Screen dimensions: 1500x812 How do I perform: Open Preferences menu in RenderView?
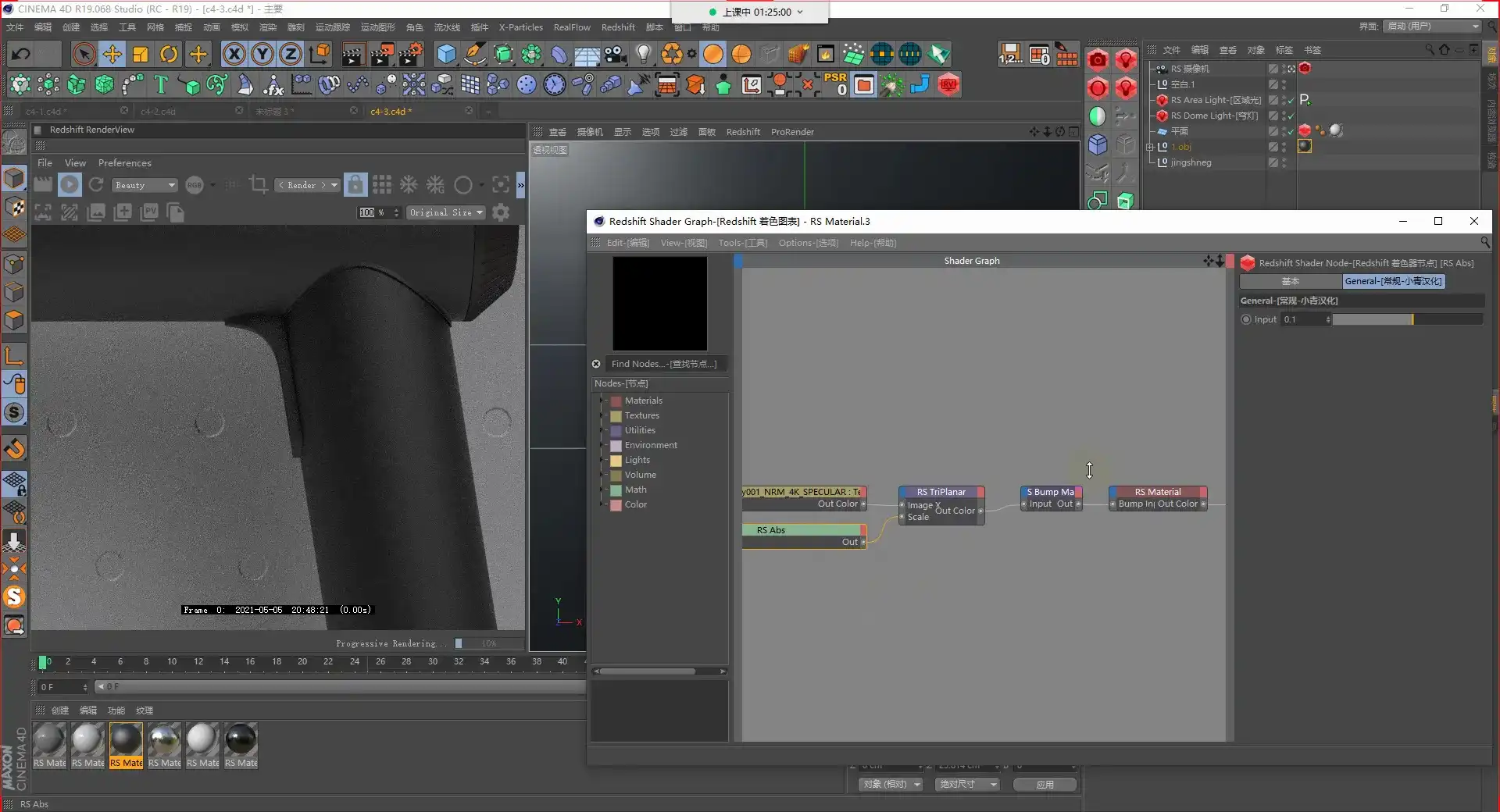124,163
